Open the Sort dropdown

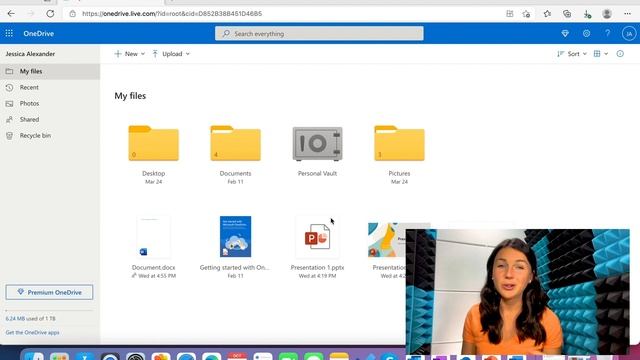[571, 53]
